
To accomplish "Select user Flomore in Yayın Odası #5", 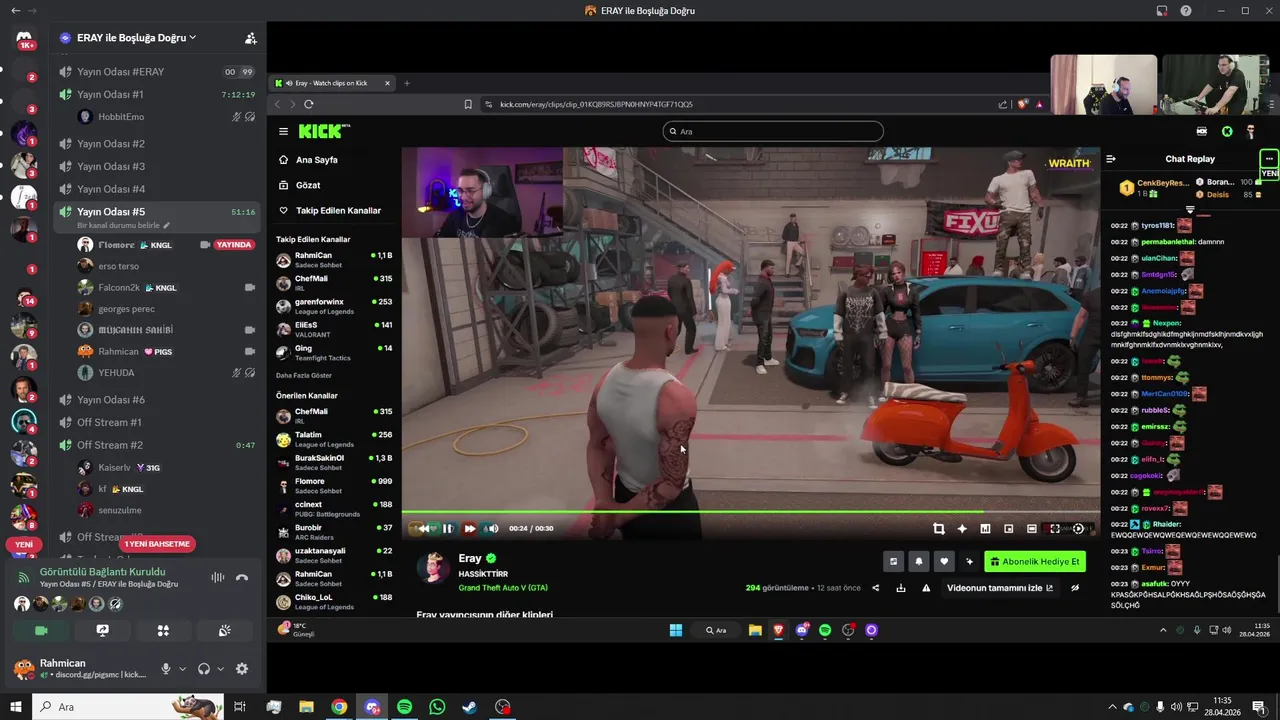I will (x=117, y=245).
